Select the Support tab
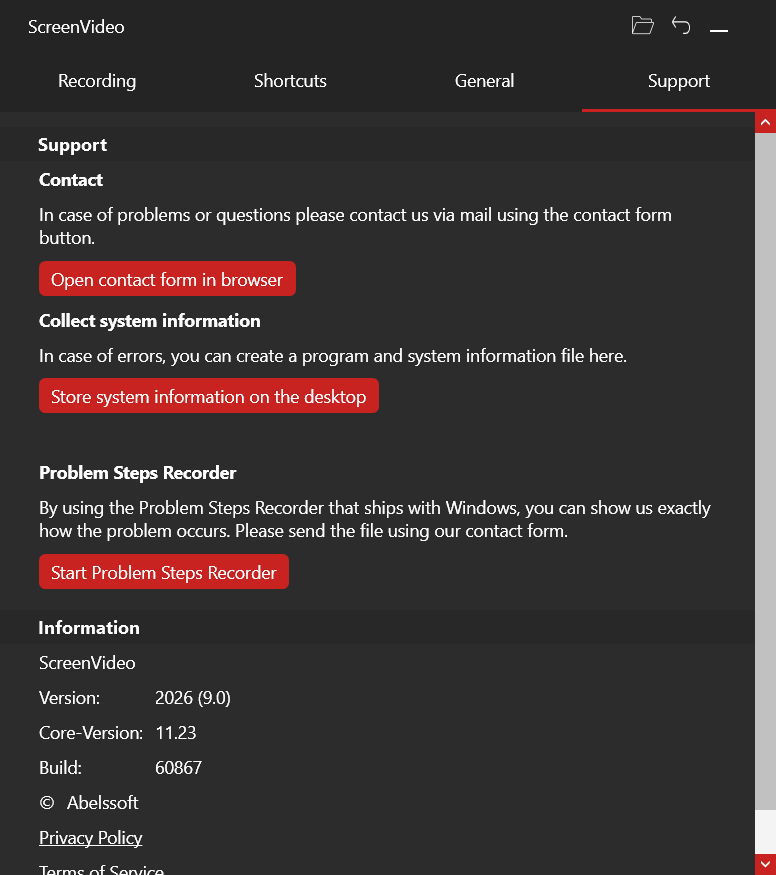This screenshot has height=875, width=776. [678, 81]
